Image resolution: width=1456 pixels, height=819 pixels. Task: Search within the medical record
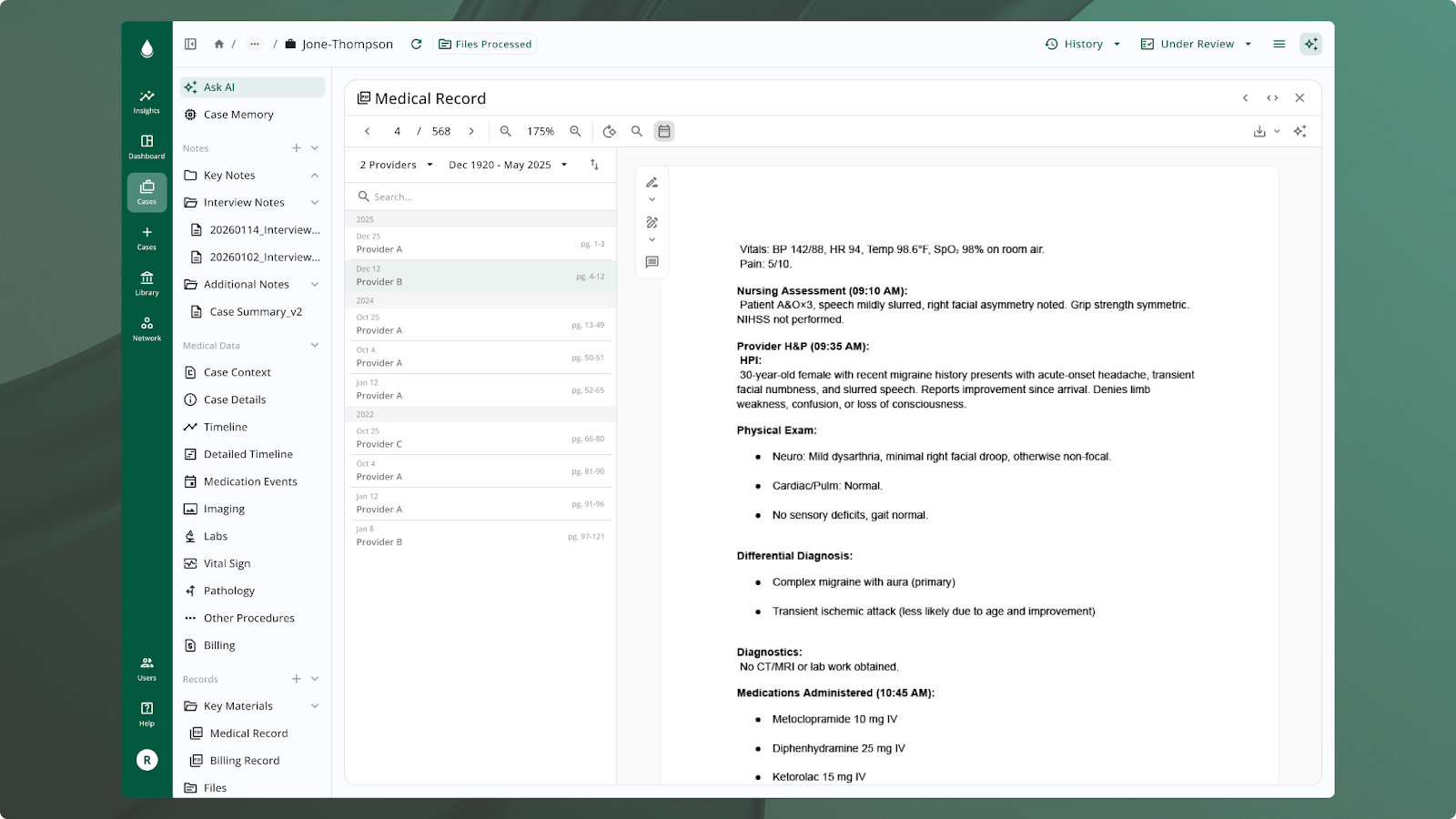pos(637,131)
